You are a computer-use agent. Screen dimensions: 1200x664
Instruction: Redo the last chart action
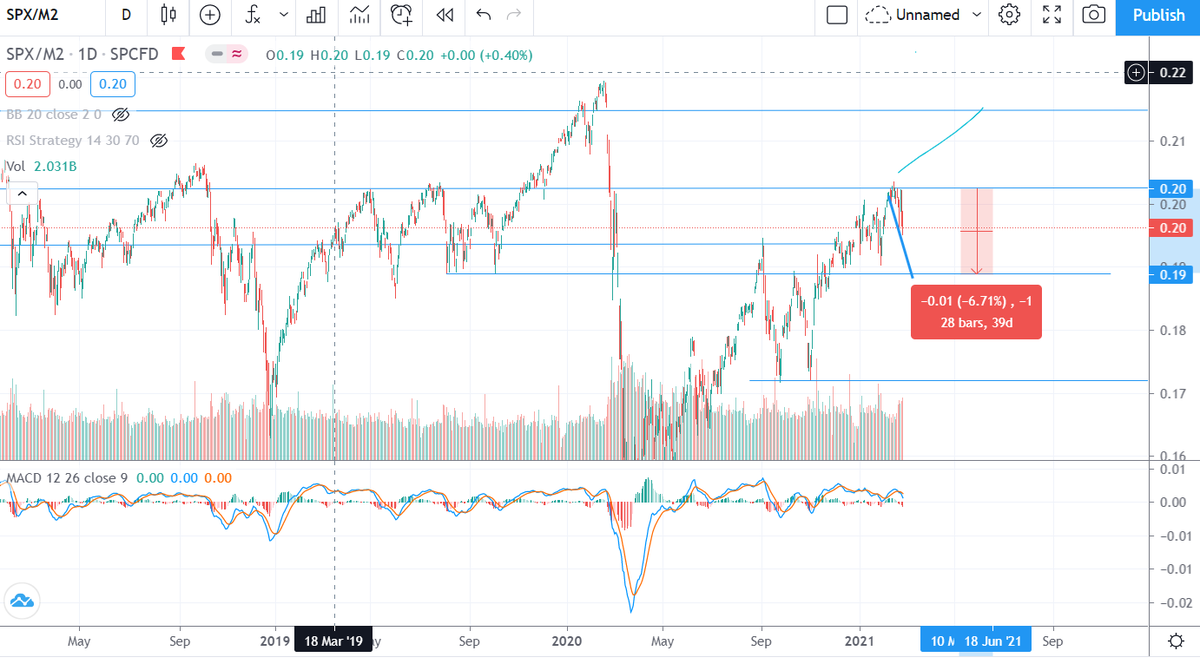coord(514,15)
